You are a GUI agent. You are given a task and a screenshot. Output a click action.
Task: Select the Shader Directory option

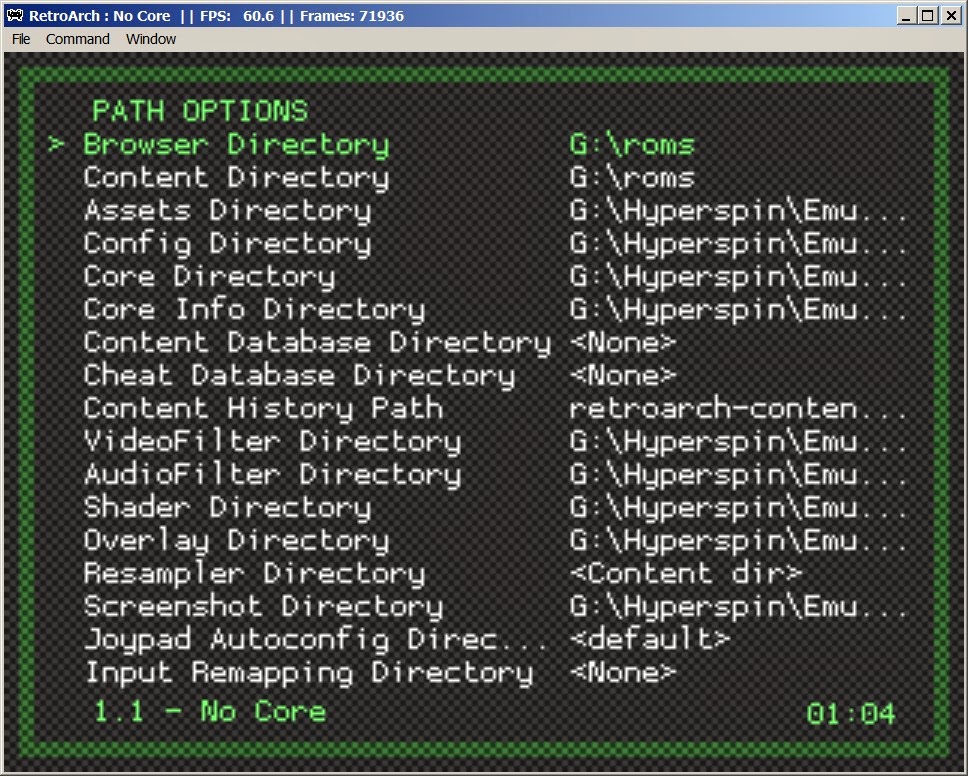227,507
